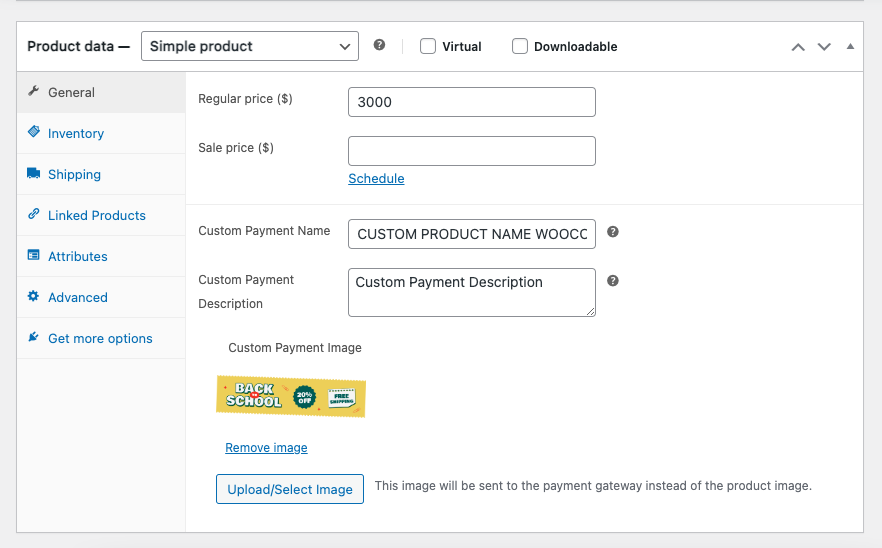Screen dimensions: 882x548
Task: Click the Shipping truck icon
Action: [34, 174]
